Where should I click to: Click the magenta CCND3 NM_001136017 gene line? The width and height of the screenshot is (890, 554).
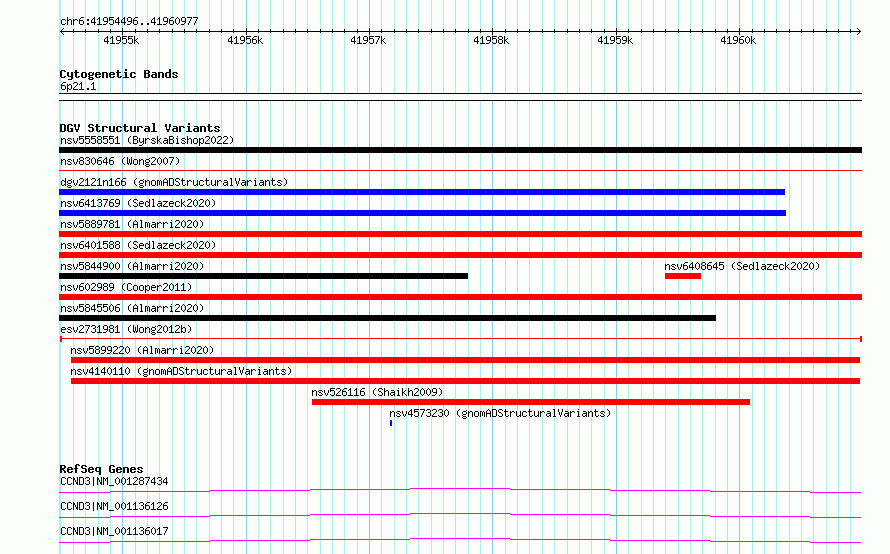[x=460, y=540]
